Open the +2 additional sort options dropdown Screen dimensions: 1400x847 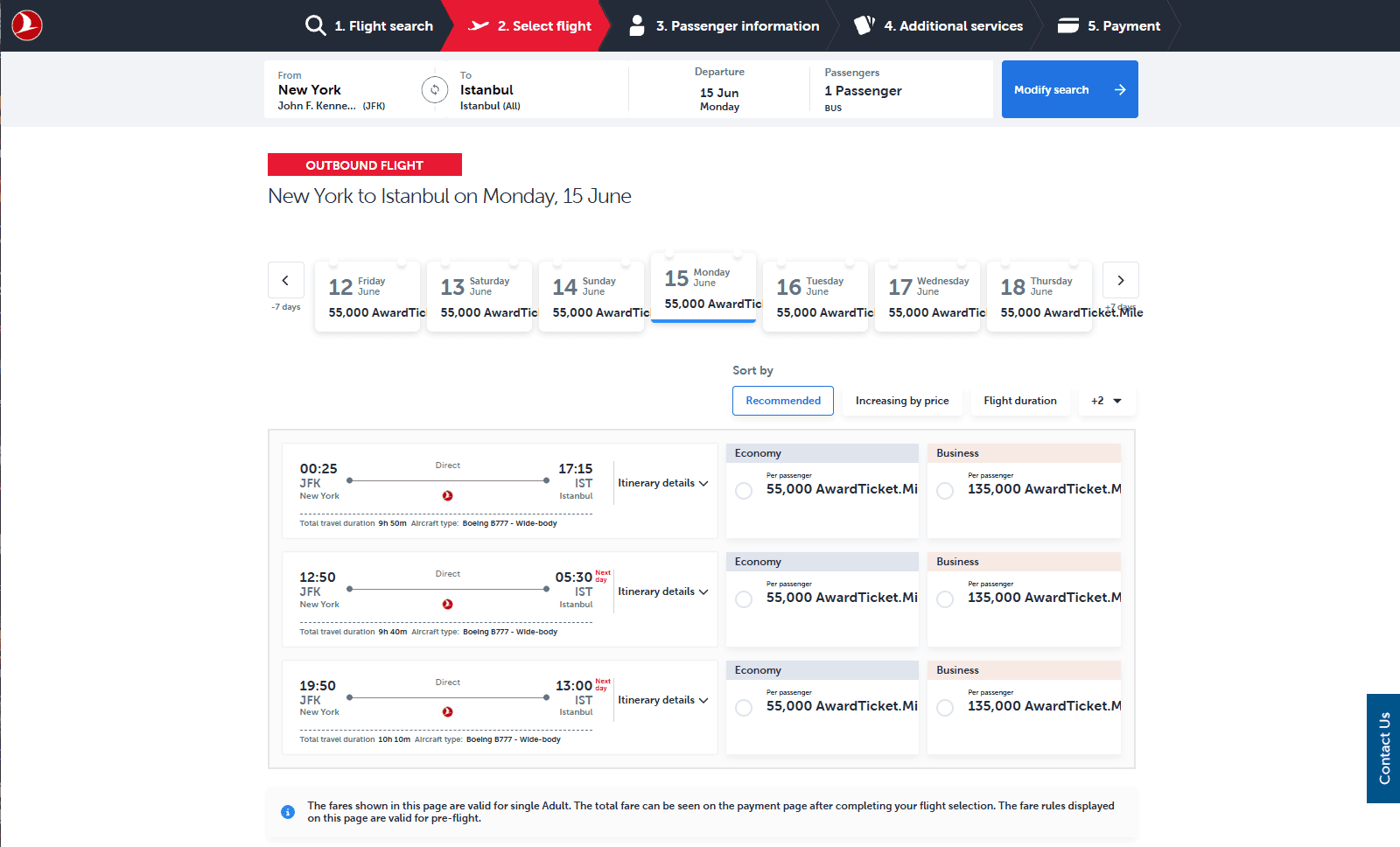point(1106,400)
